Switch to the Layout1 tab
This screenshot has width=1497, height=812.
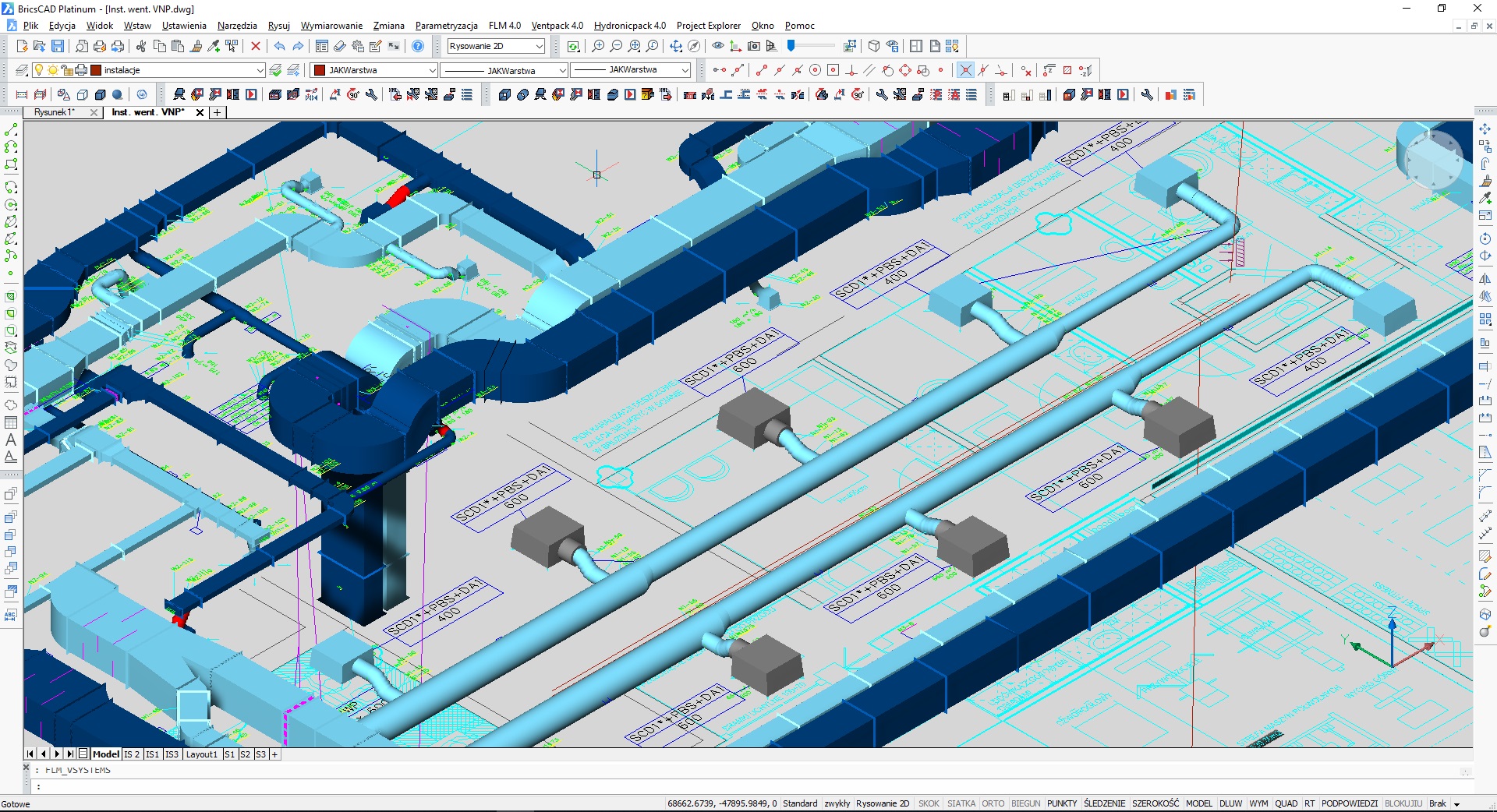pos(201,754)
